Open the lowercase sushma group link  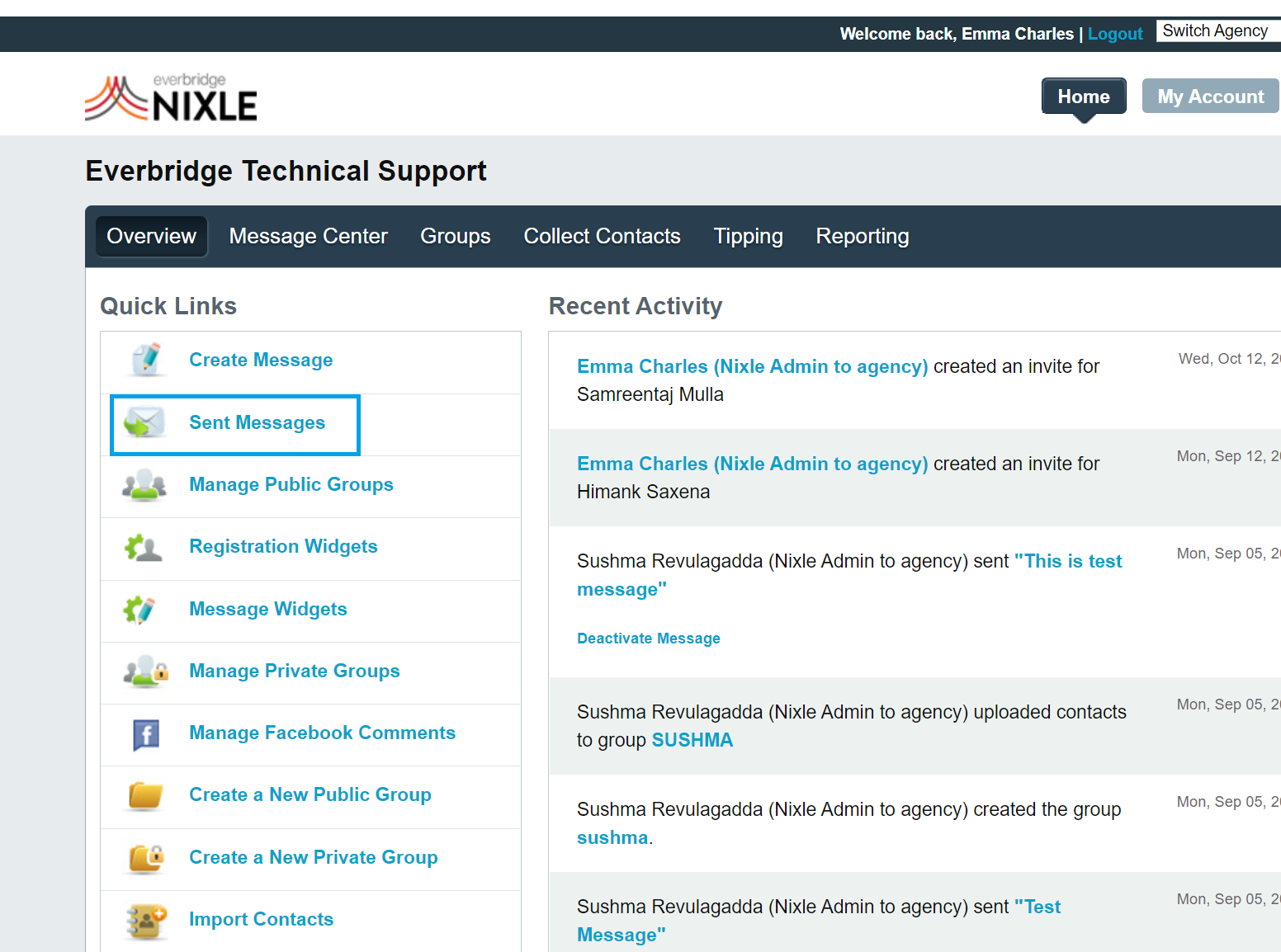coord(612,838)
